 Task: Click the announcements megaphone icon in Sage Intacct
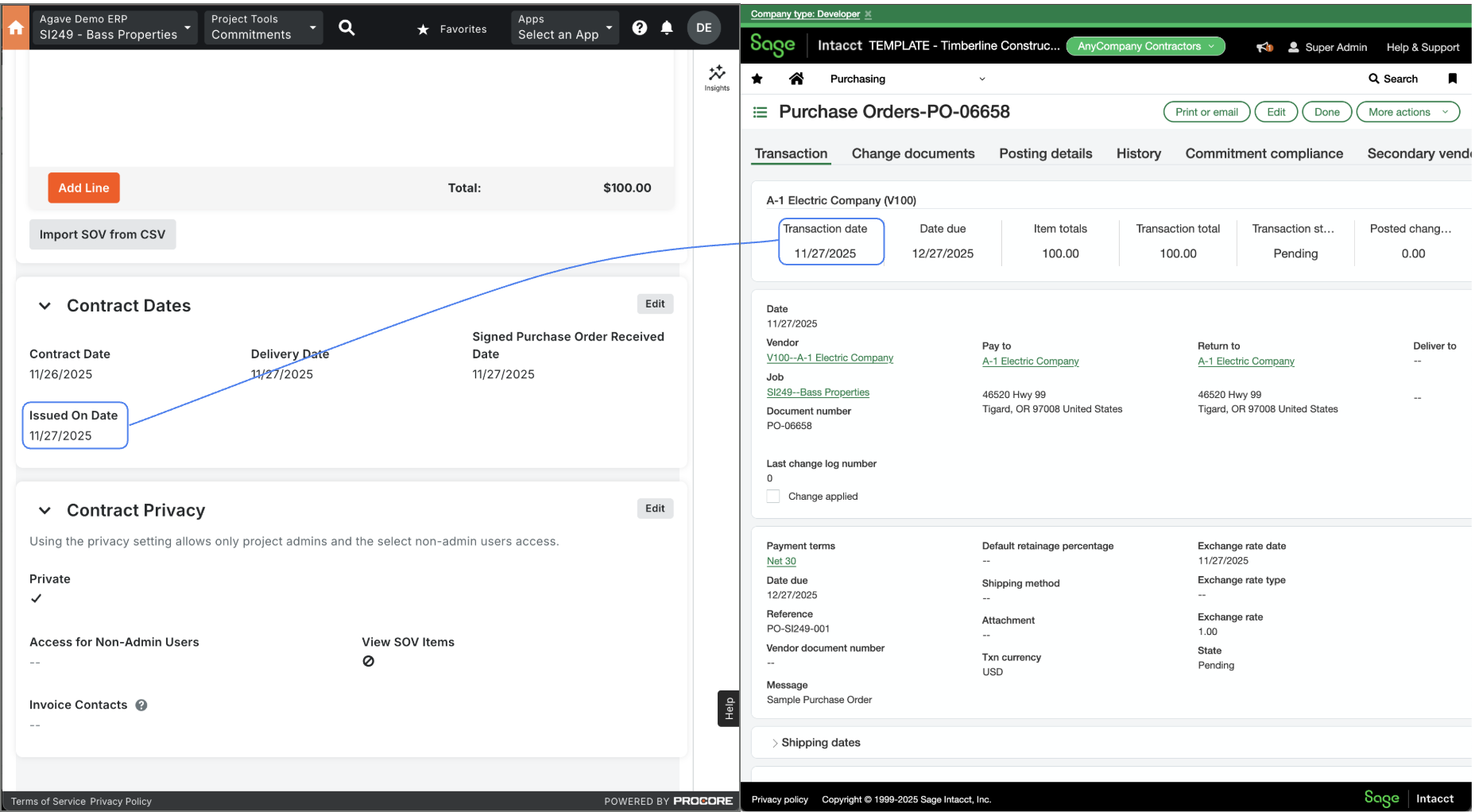(1264, 46)
